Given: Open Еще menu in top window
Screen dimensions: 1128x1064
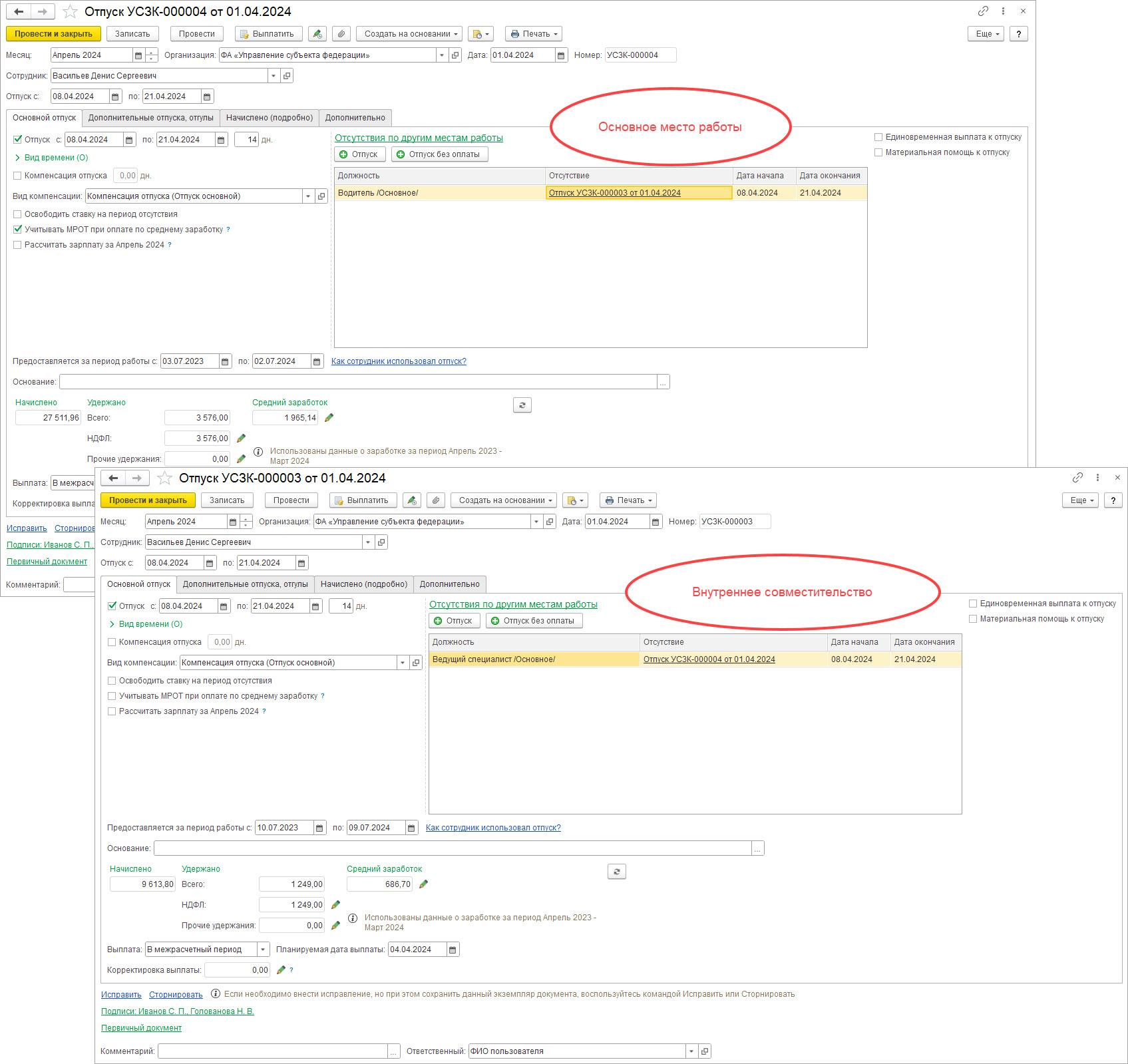Looking at the screenshot, I should (986, 34).
